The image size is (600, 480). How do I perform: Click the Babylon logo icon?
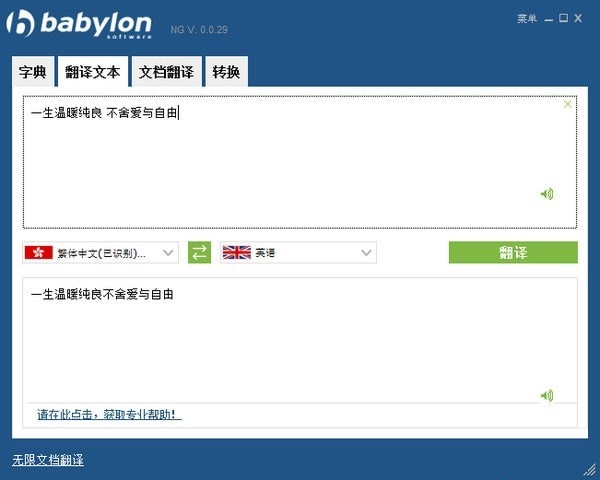[x=20, y=24]
